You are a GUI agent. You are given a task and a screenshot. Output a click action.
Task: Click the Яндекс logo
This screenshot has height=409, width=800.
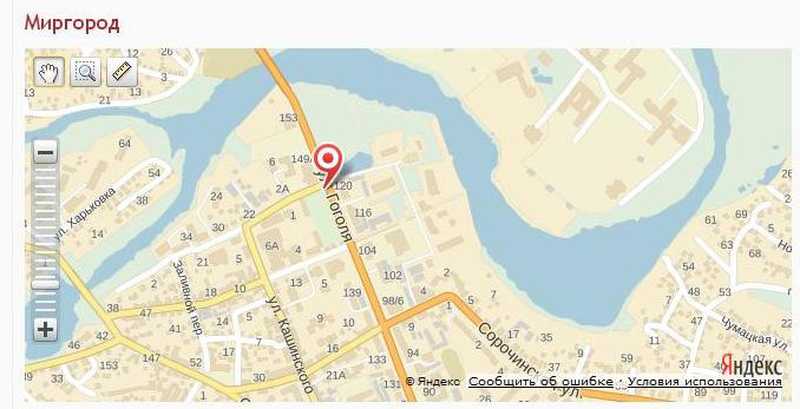click(751, 365)
